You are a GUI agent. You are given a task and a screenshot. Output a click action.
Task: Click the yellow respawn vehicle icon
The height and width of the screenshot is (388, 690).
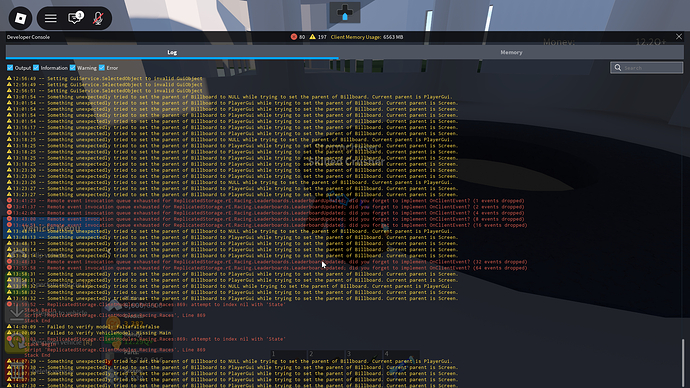coord(17,341)
